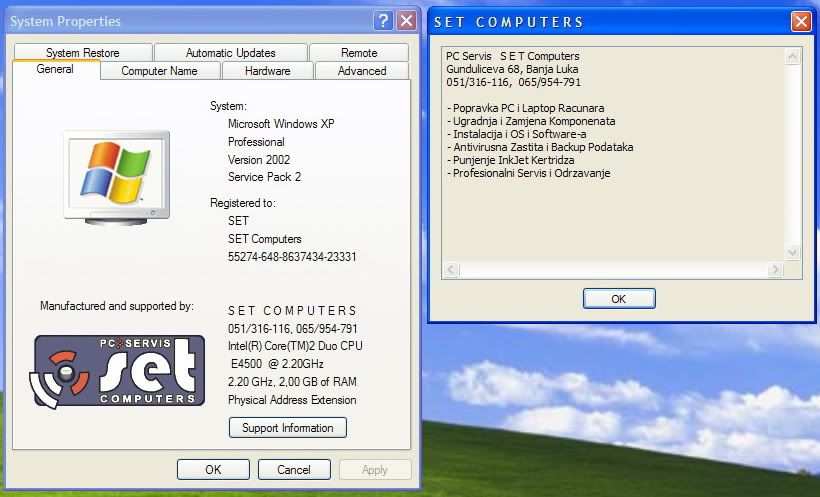
Task: Click 'Intel(R) Core(TM)2 Duo CPU' text
Action: pos(295,346)
